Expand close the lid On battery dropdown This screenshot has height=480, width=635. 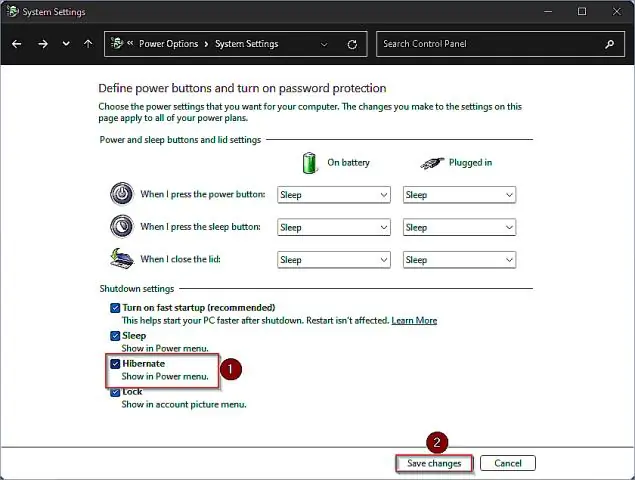coord(333,260)
